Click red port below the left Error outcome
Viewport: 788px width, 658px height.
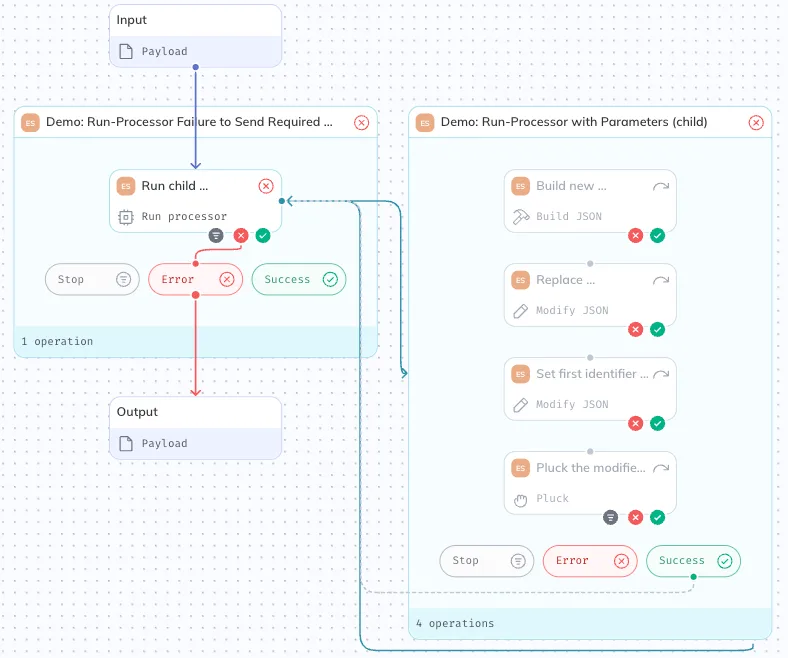[195, 295]
